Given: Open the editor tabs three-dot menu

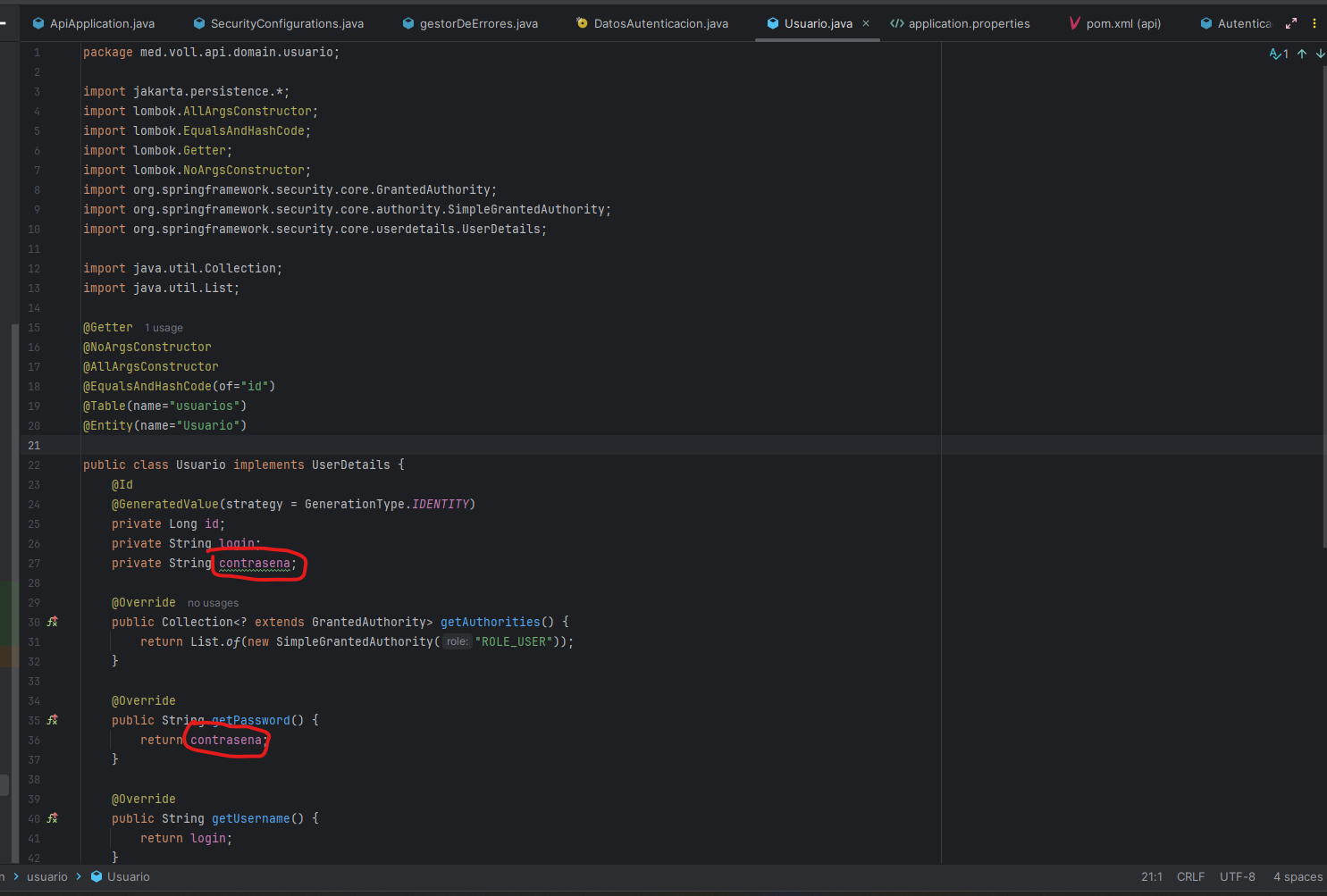Looking at the screenshot, I should 1314,23.
